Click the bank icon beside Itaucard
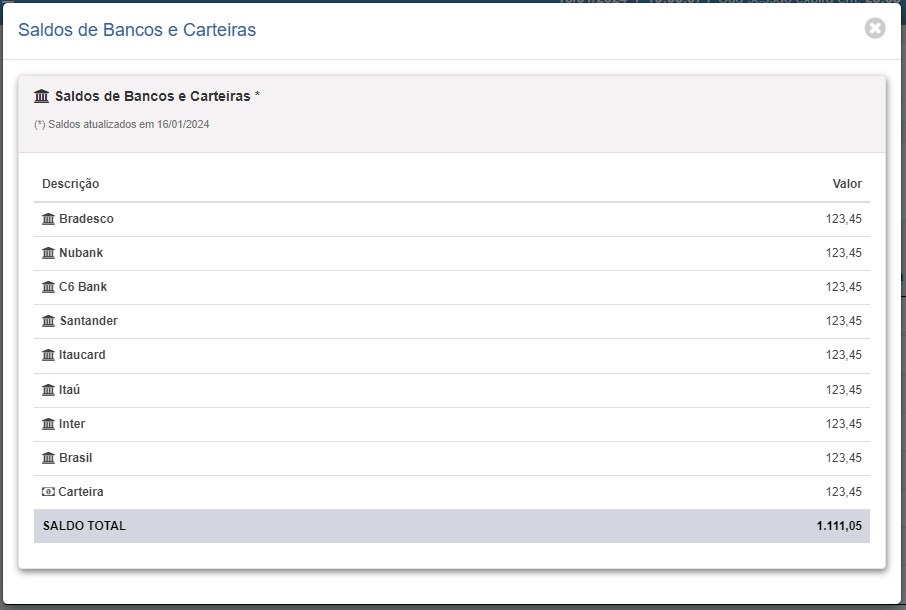Viewport: 906px width, 610px height. (x=49, y=355)
